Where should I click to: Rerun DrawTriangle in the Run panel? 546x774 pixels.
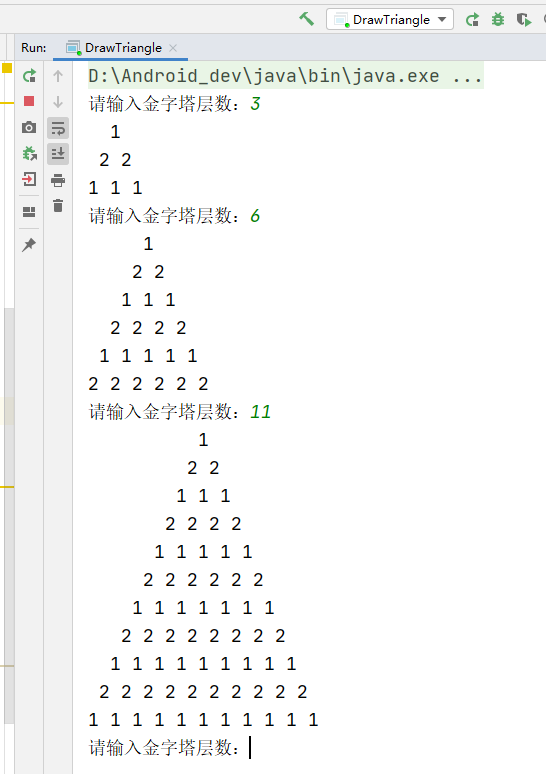pos(29,76)
